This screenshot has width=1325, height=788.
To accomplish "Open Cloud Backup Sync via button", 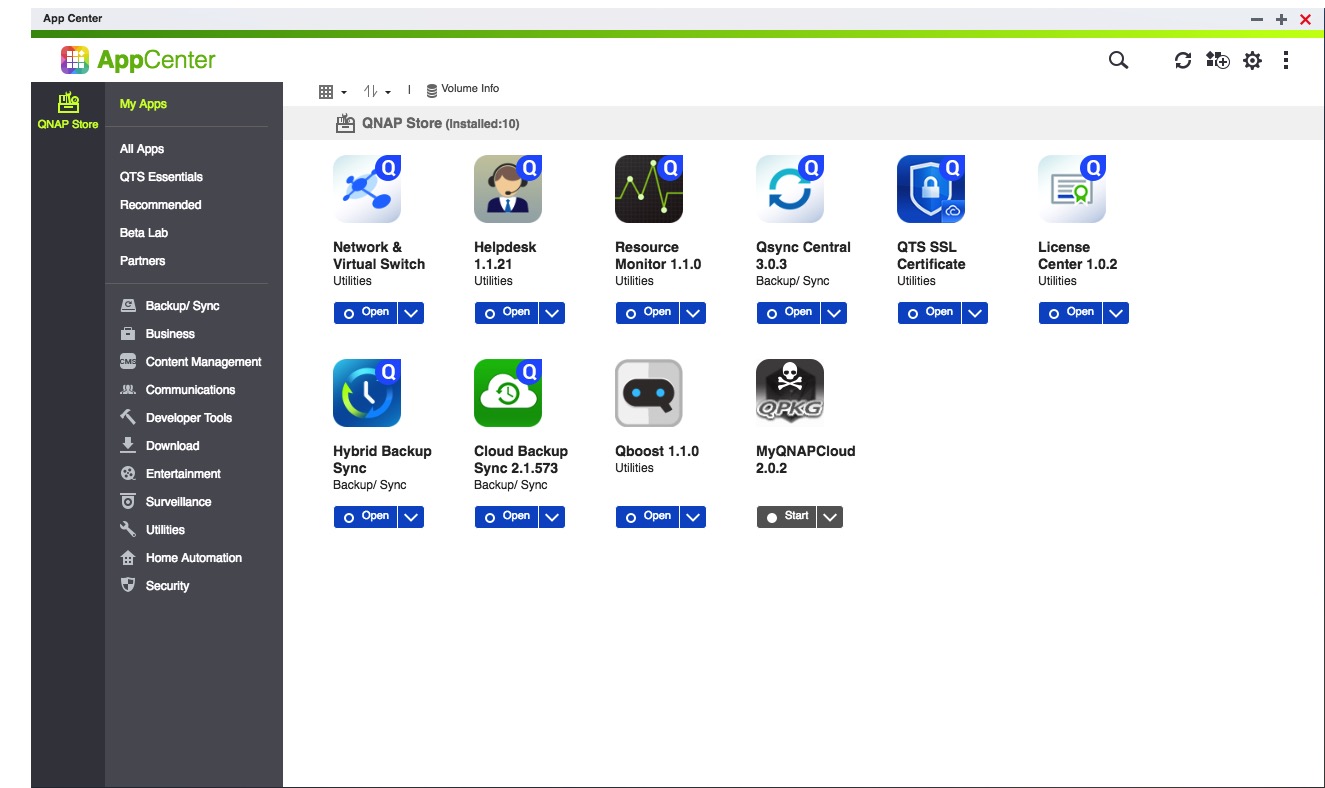I will (506, 517).
